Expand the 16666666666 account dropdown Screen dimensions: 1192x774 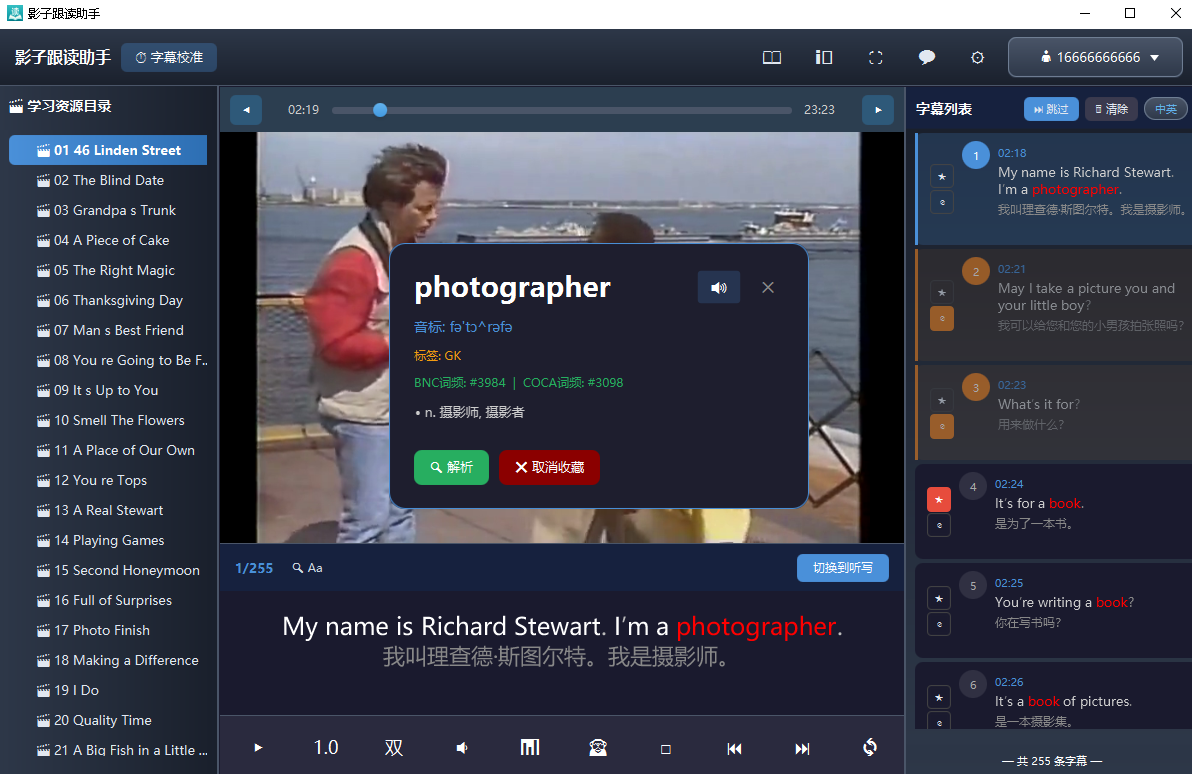tap(1095, 57)
